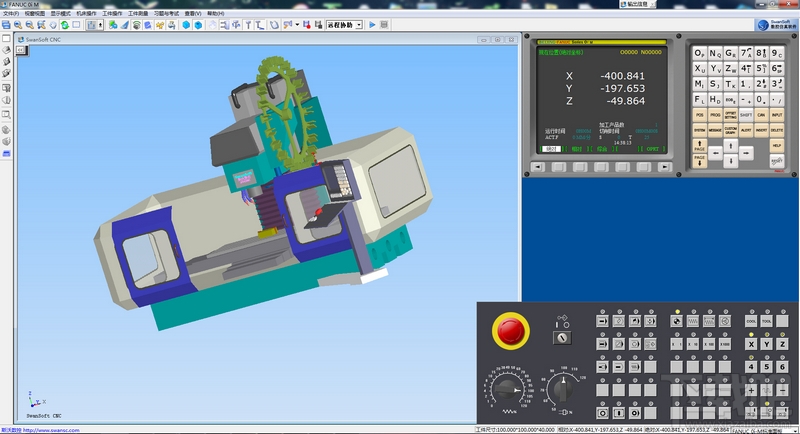Image resolution: width=800 pixels, height=434 pixels.
Task: Toggle the COOL coolant button
Action: [750, 321]
